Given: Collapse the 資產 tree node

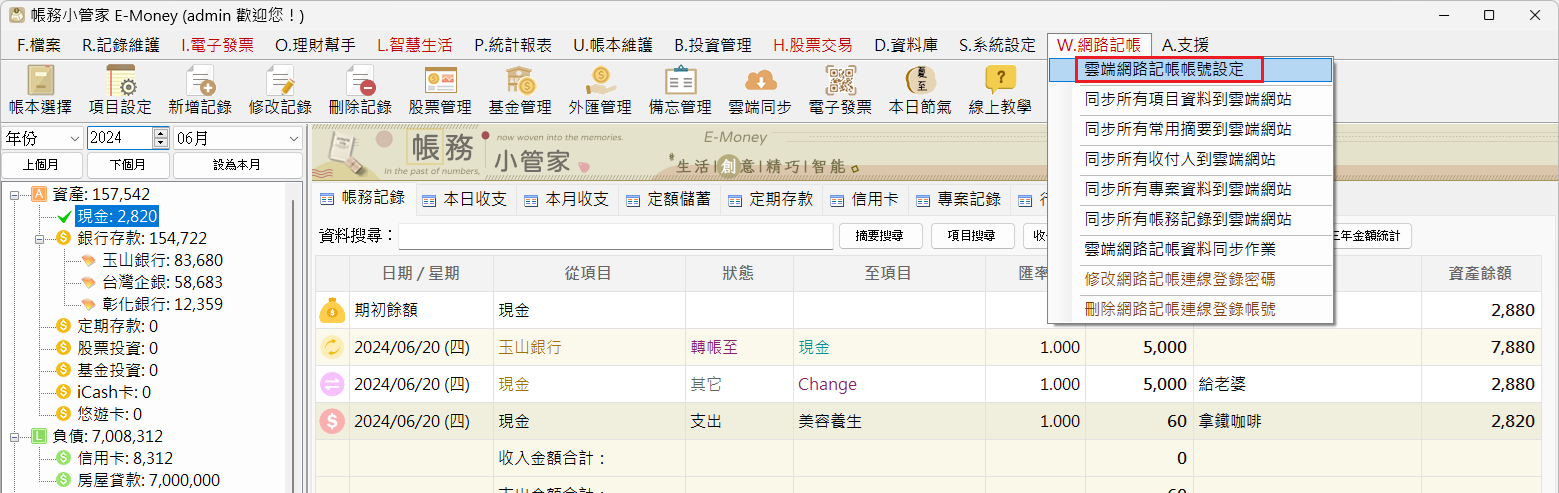Looking at the screenshot, I should [16, 194].
